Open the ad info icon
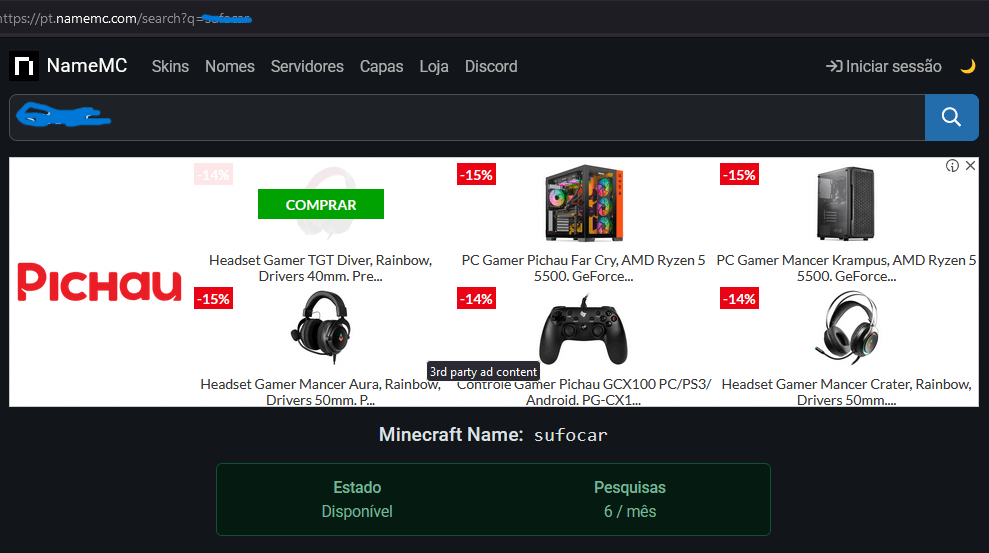The width and height of the screenshot is (989, 553). pyautogui.click(x=952, y=165)
